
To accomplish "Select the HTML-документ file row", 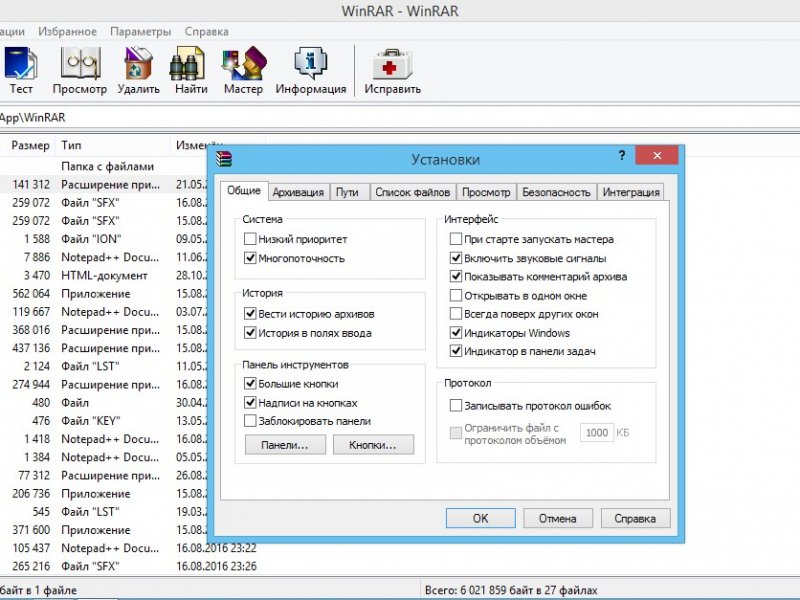I will pyautogui.click(x=104, y=276).
